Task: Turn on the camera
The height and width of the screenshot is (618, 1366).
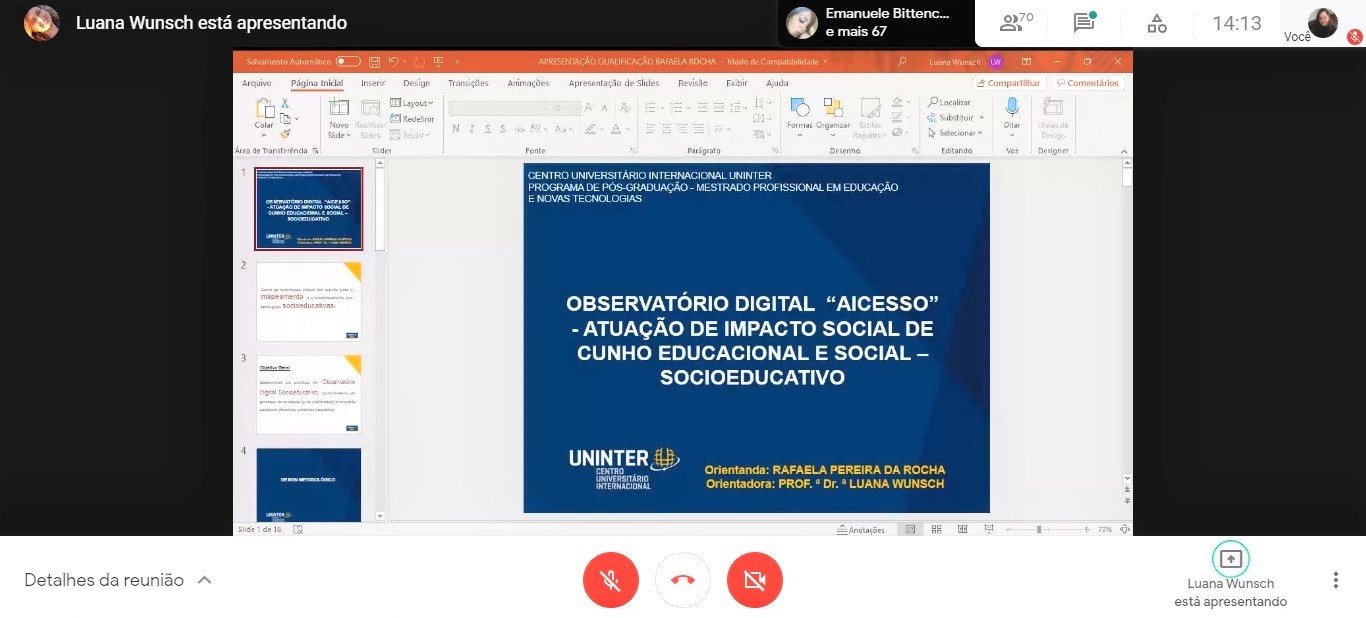Action: click(x=755, y=580)
